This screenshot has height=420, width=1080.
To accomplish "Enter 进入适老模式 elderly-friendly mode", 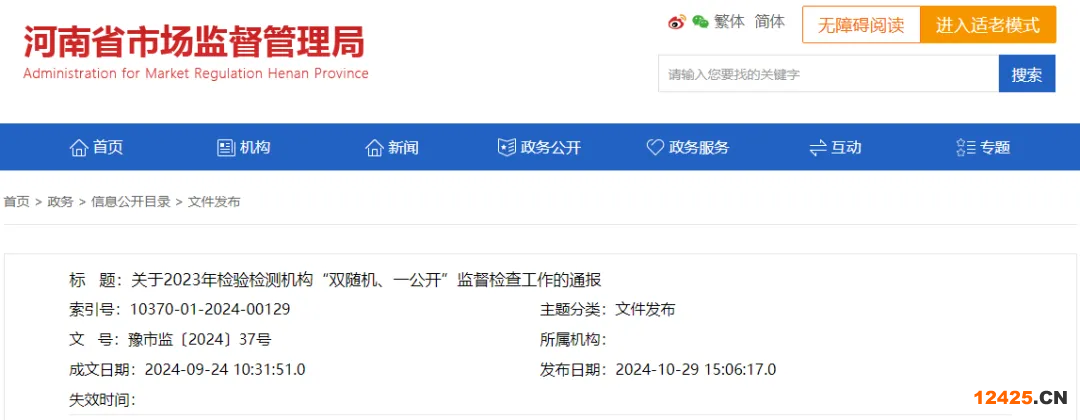I will (988, 25).
